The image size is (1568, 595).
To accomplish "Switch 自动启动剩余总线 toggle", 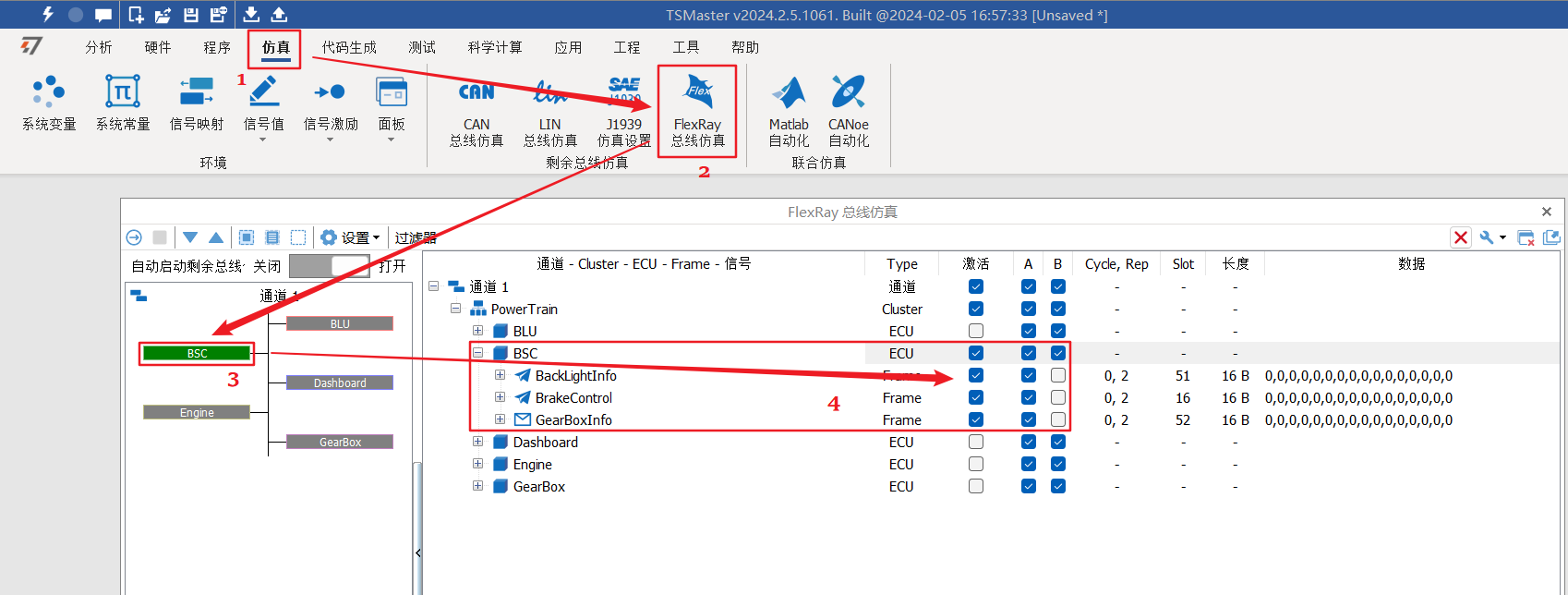I will pyautogui.click(x=330, y=266).
